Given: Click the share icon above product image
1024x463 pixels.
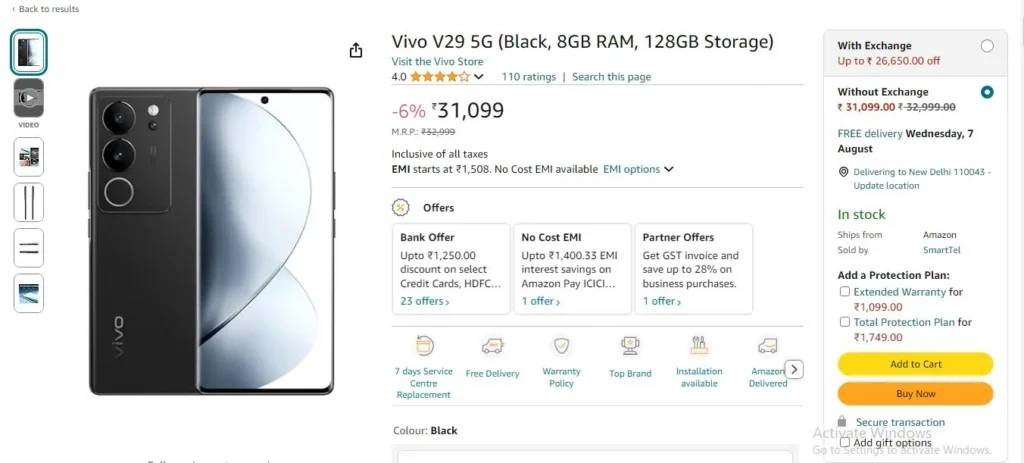Looking at the screenshot, I should [x=355, y=50].
